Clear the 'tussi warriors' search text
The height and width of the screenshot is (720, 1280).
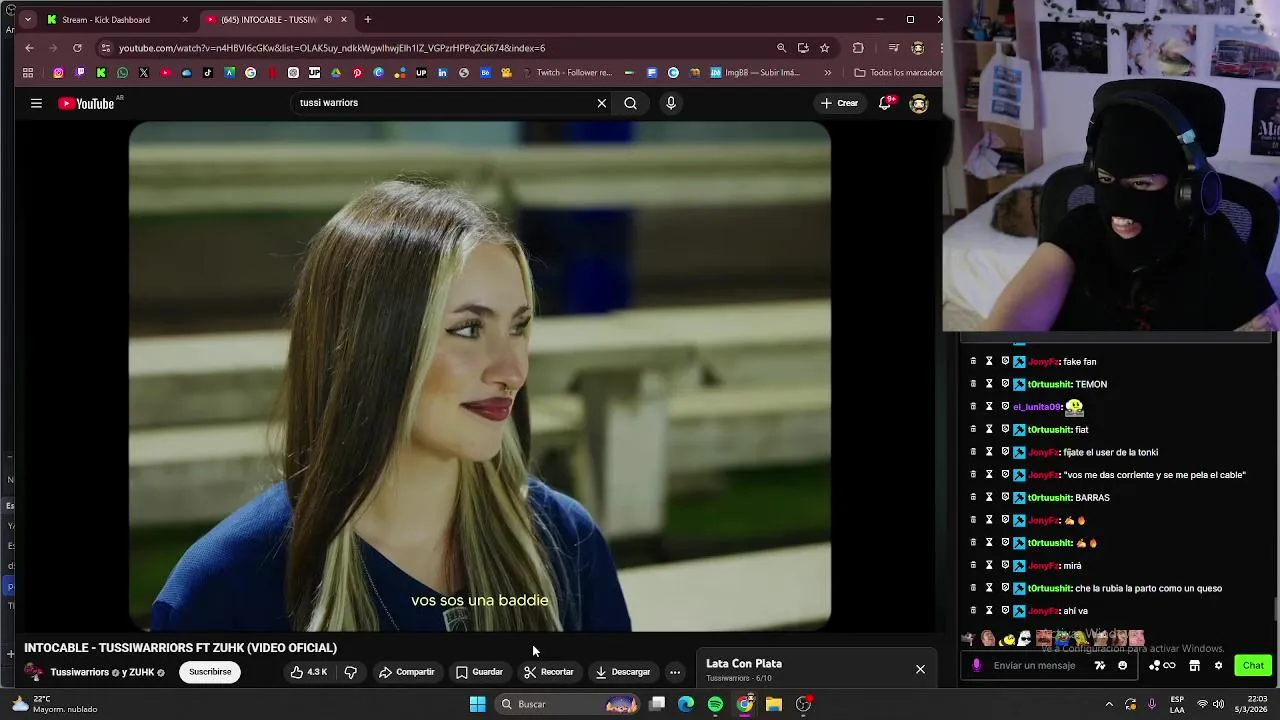[x=602, y=103]
